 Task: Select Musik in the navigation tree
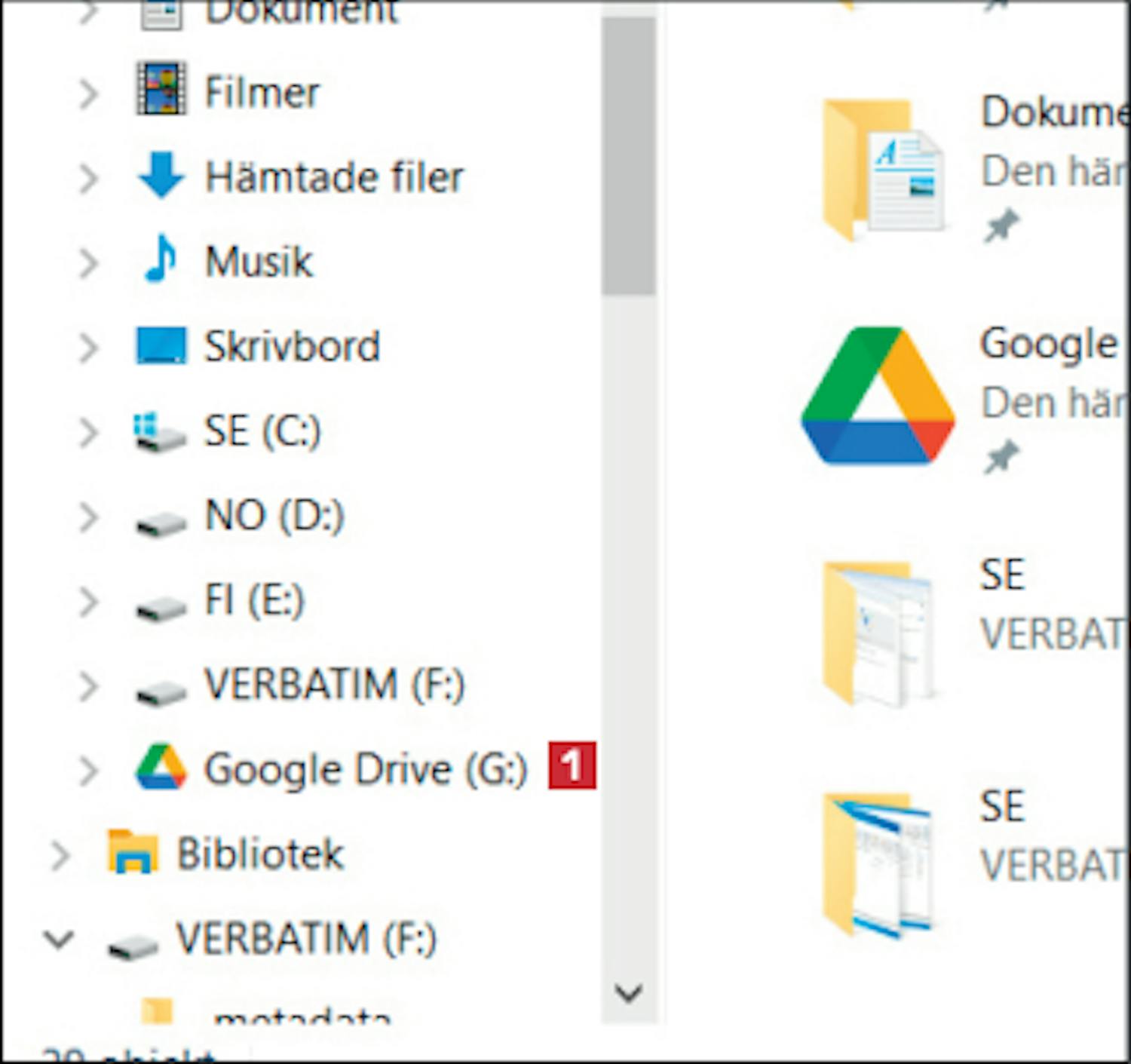259,262
